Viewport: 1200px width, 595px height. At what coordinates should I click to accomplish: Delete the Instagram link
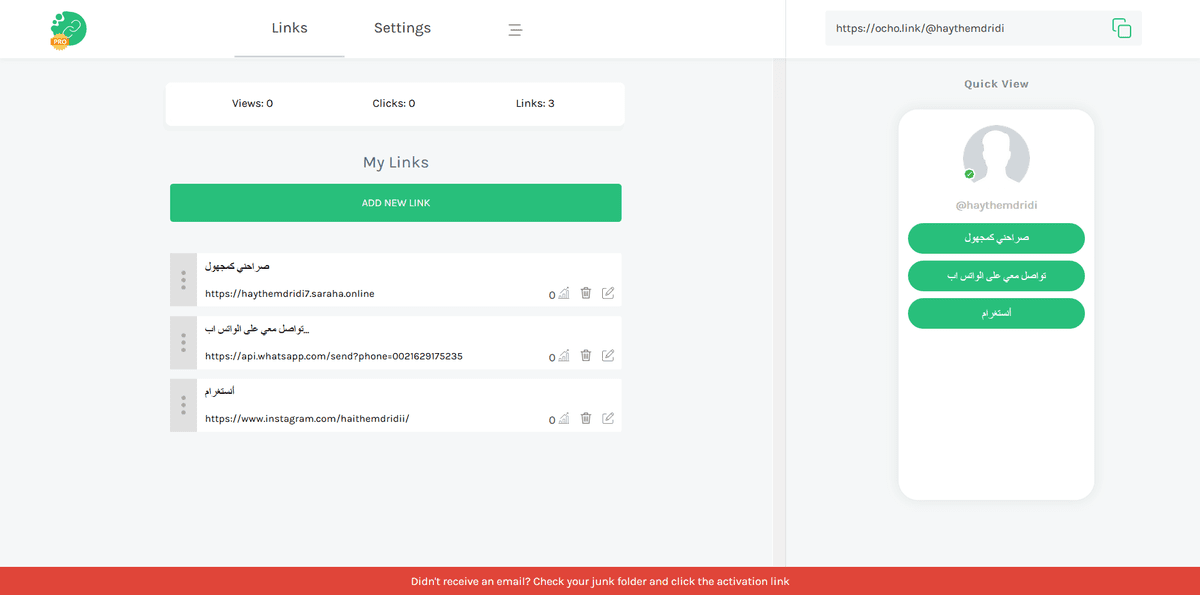coord(586,418)
